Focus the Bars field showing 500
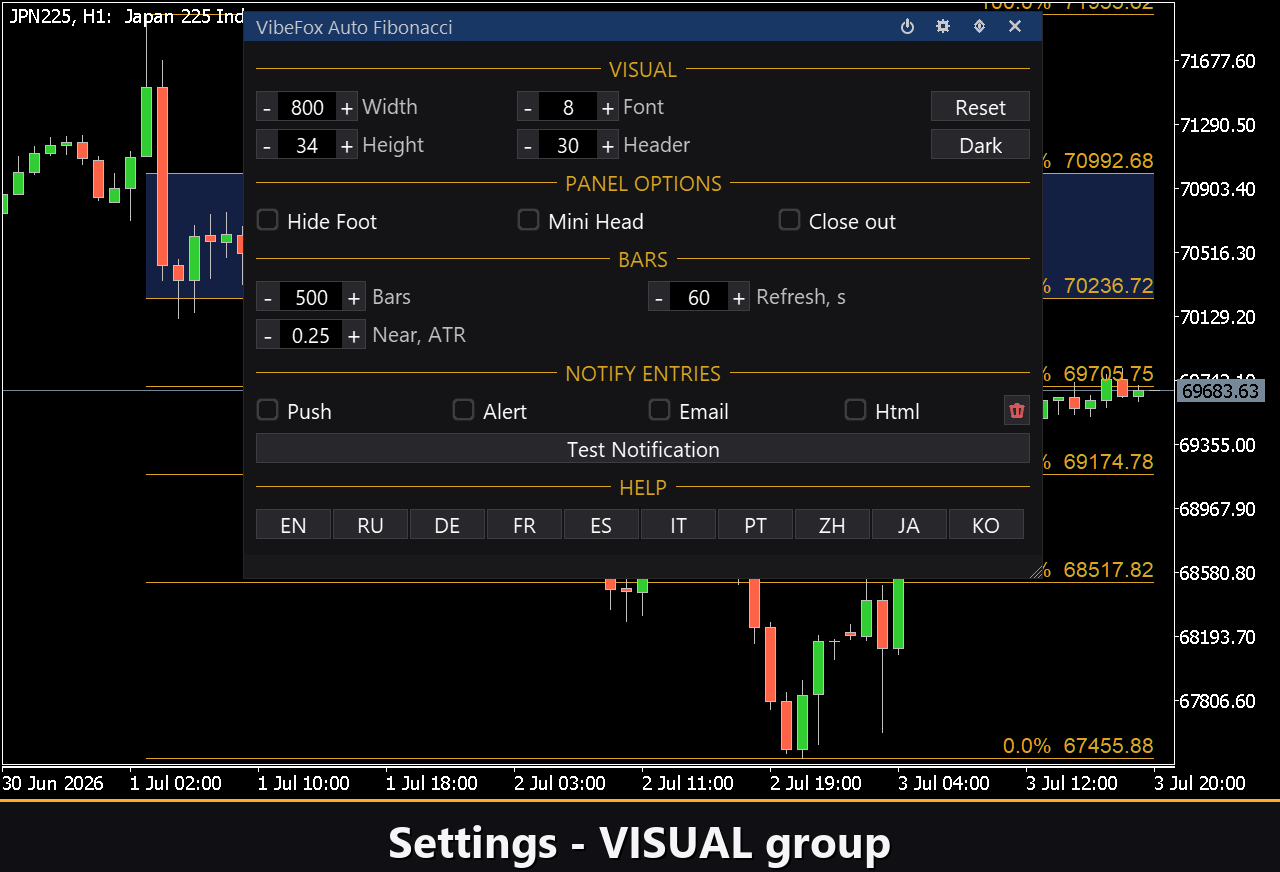 click(x=311, y=297)
